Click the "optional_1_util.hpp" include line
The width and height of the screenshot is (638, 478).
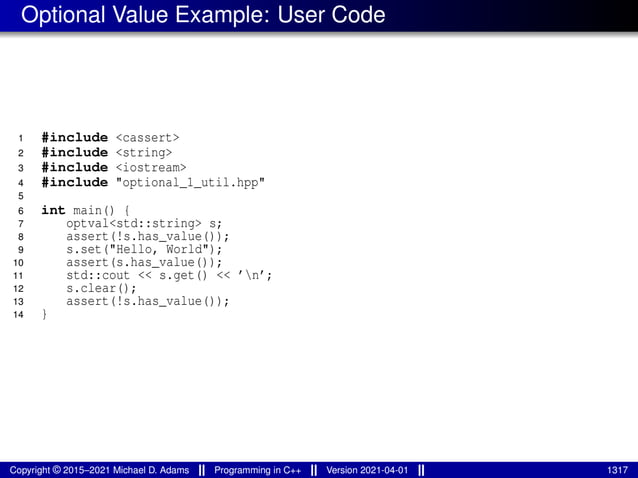(153, 182)
